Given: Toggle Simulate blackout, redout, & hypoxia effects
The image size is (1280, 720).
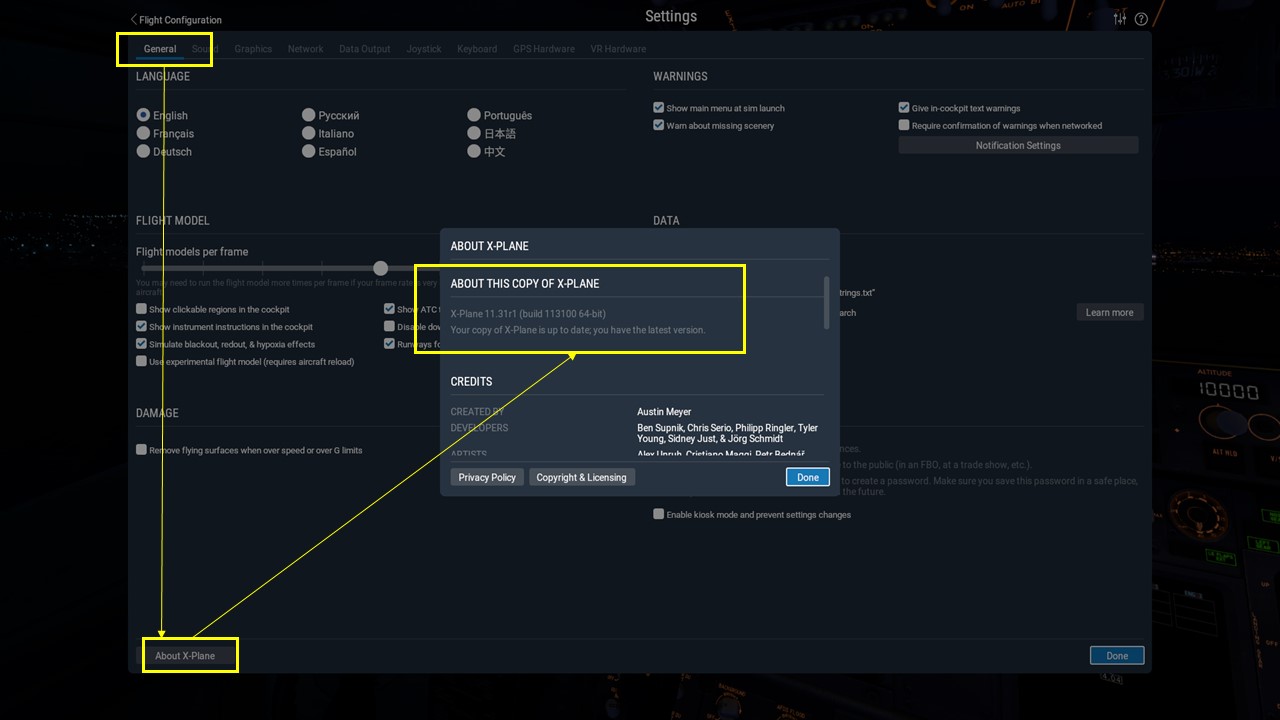Looking at the screenshot, I should tap(142, 343).
